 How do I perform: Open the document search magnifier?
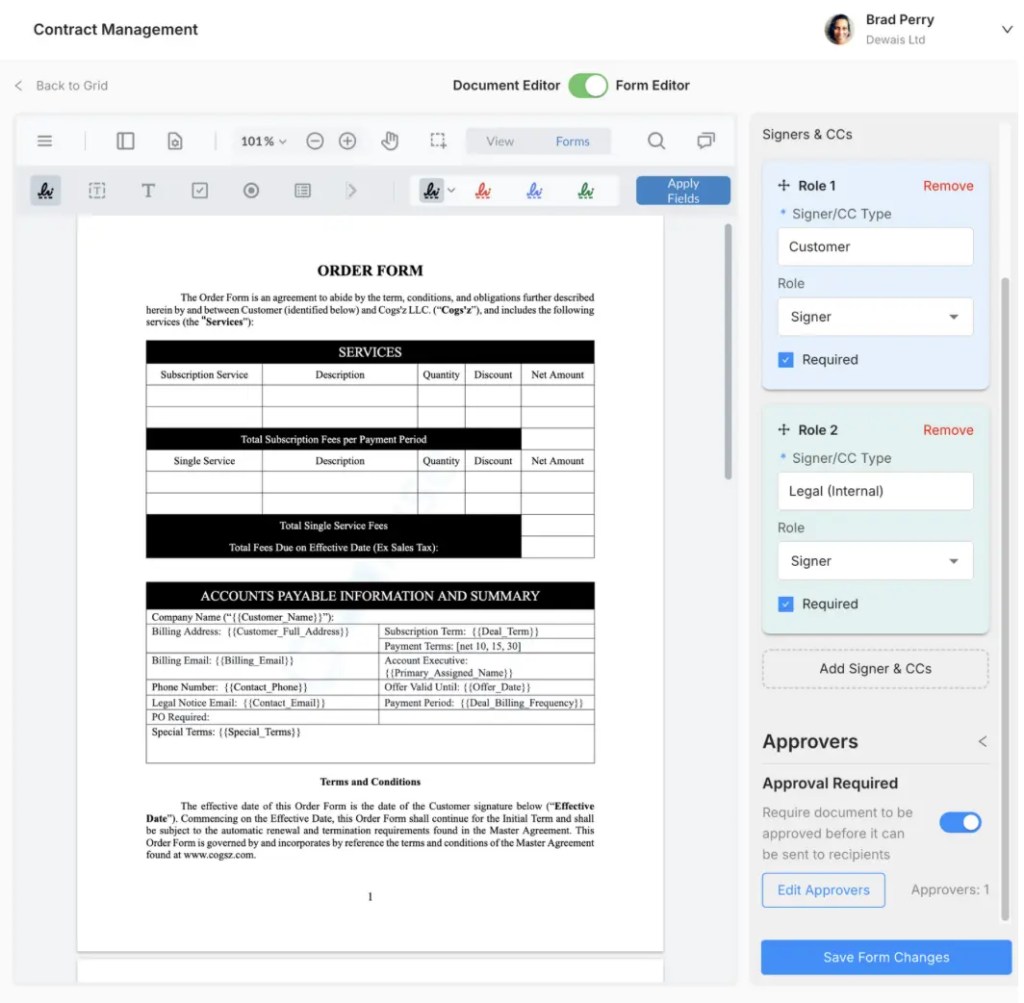click(656, 141)
